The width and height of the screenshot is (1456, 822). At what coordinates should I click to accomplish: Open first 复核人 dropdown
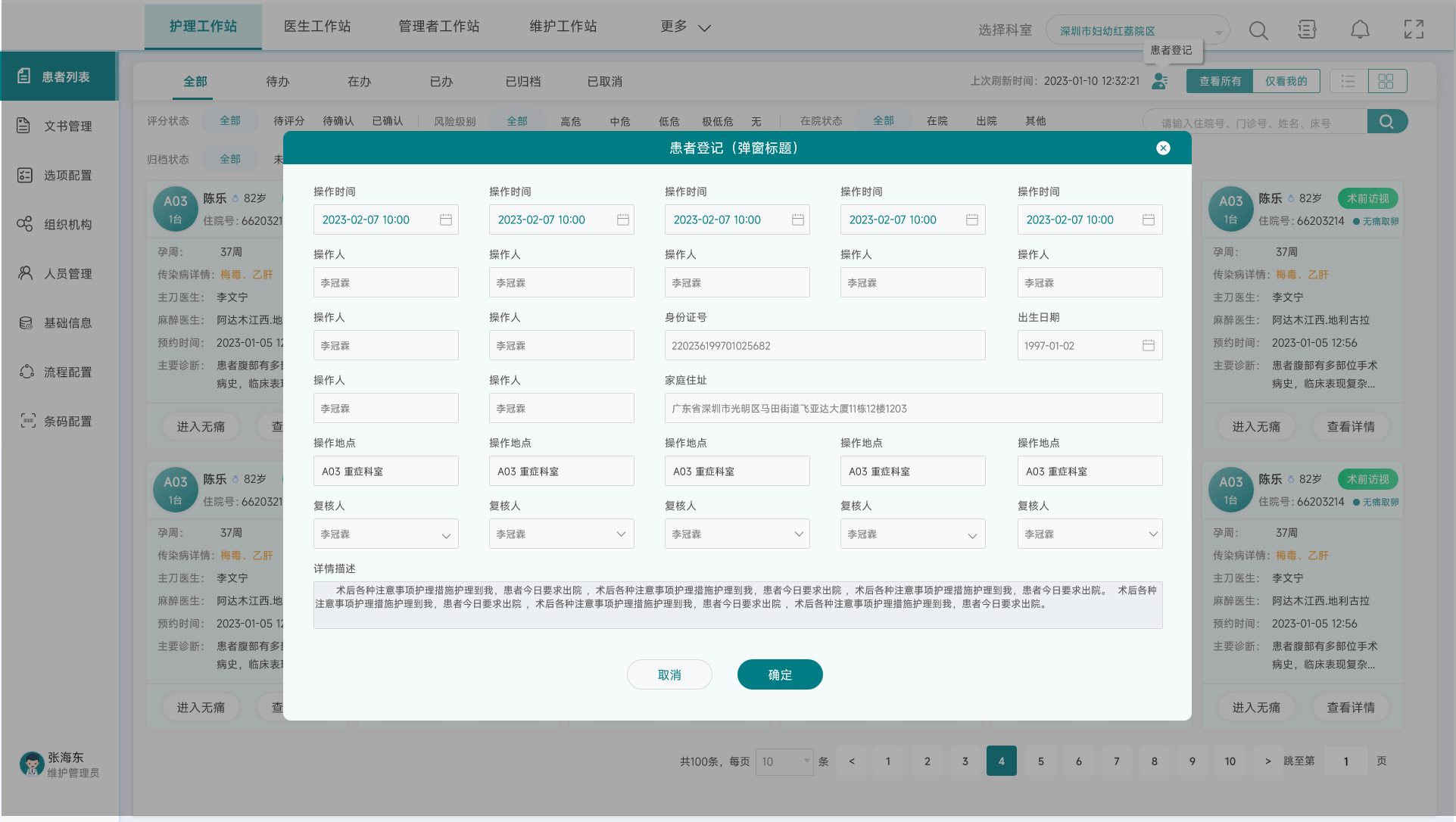tap(385, 534)
